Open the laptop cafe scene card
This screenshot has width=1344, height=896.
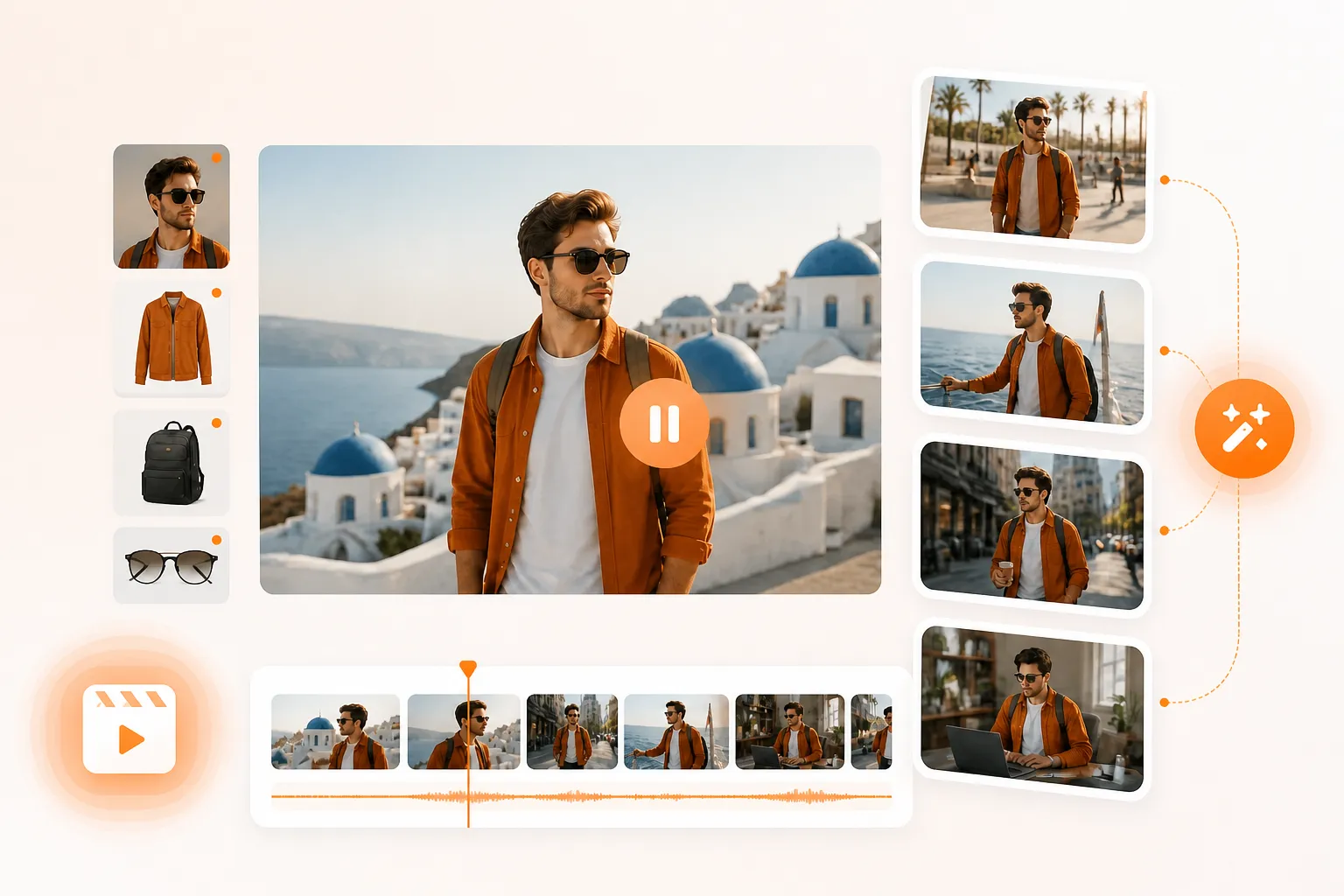pyautogui.click(x=1032, y=710)
